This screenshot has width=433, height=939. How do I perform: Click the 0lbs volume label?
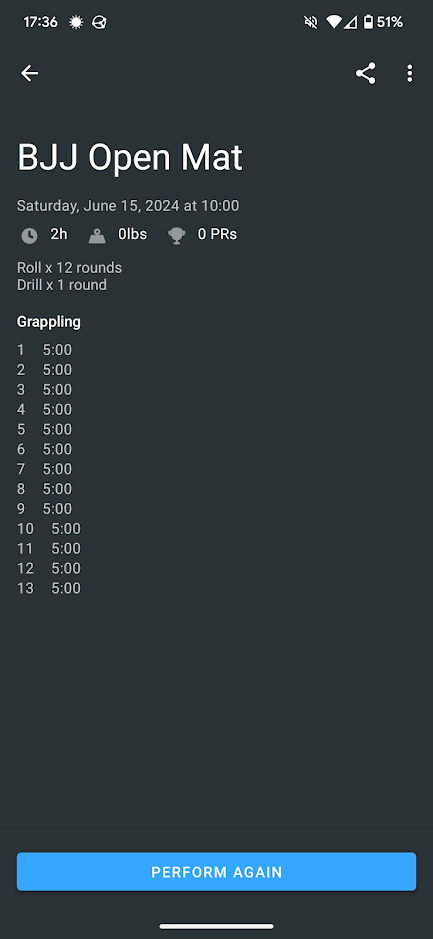pos(132,234)
